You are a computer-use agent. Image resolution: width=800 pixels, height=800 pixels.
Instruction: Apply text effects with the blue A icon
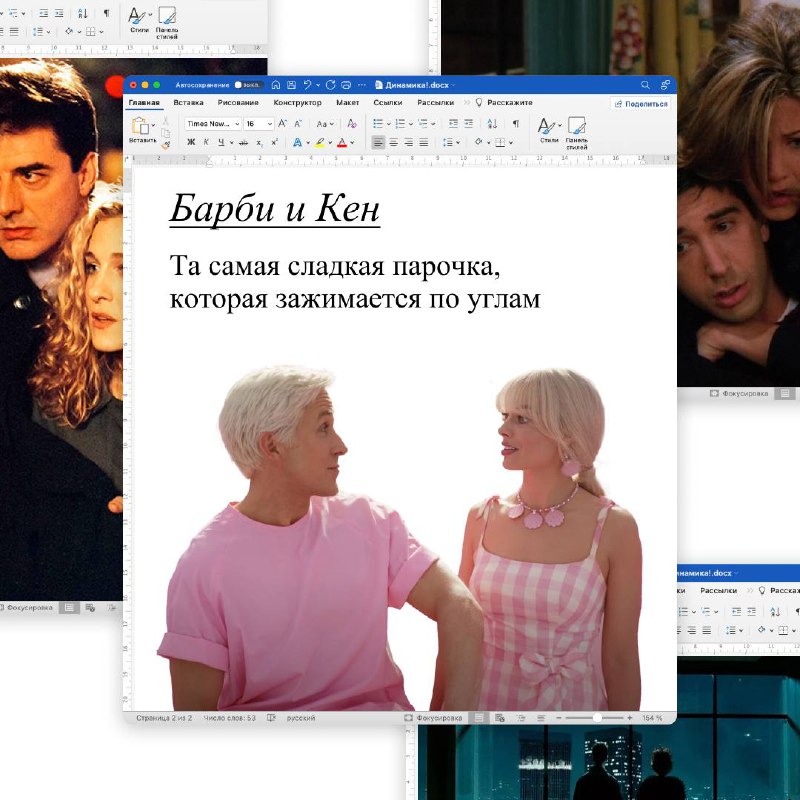click(297, 143)
